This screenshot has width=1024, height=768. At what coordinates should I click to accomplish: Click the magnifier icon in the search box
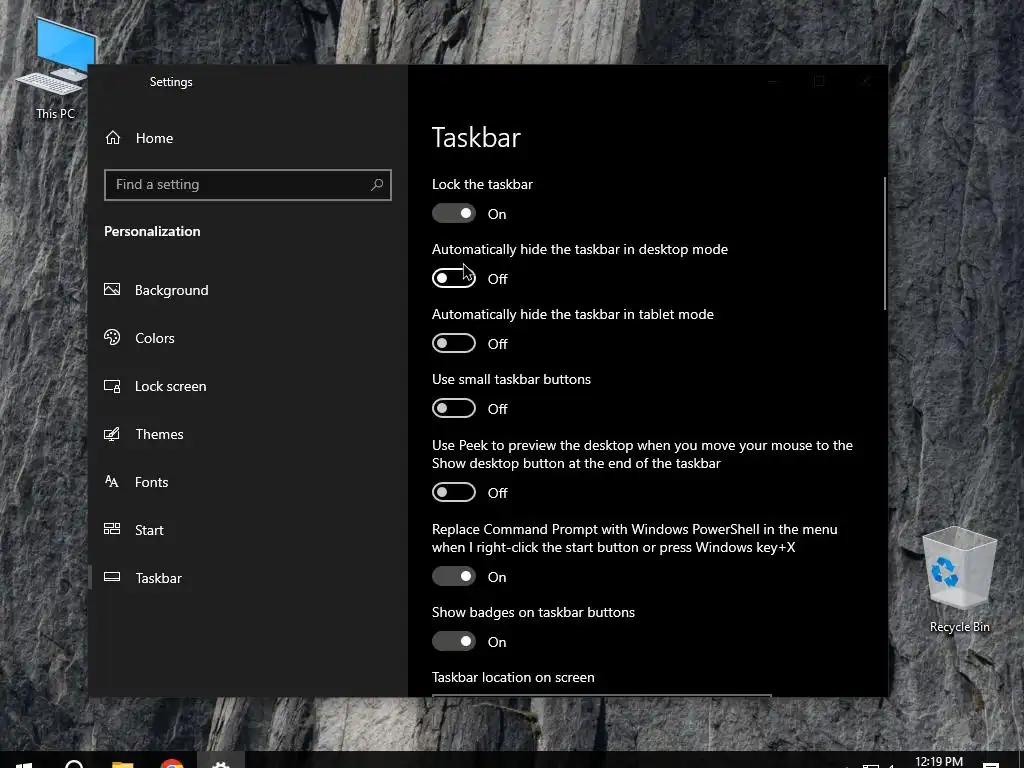click(377, 185)
